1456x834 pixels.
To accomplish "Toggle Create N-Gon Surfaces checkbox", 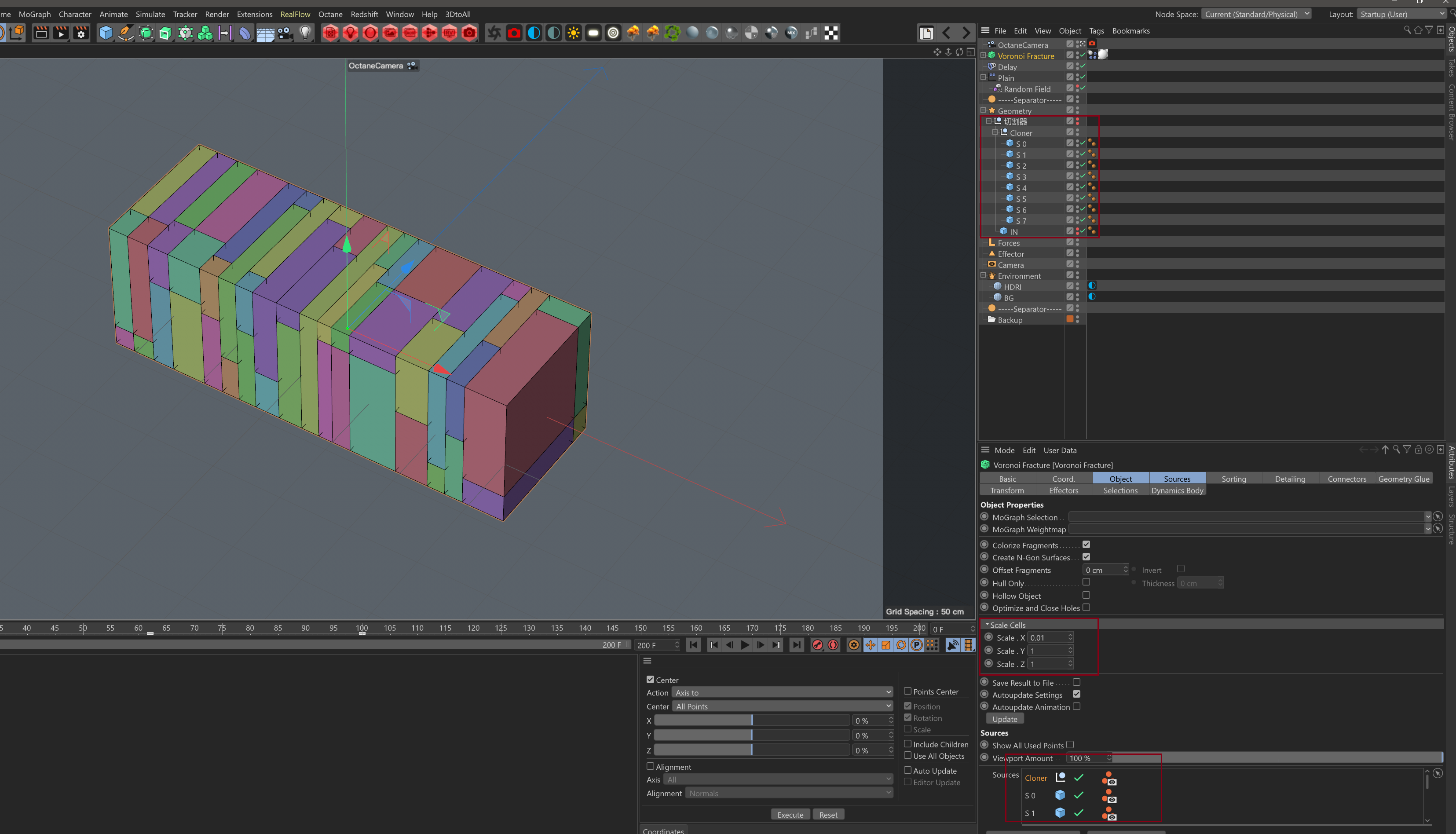I will (x=1086, y=557).
